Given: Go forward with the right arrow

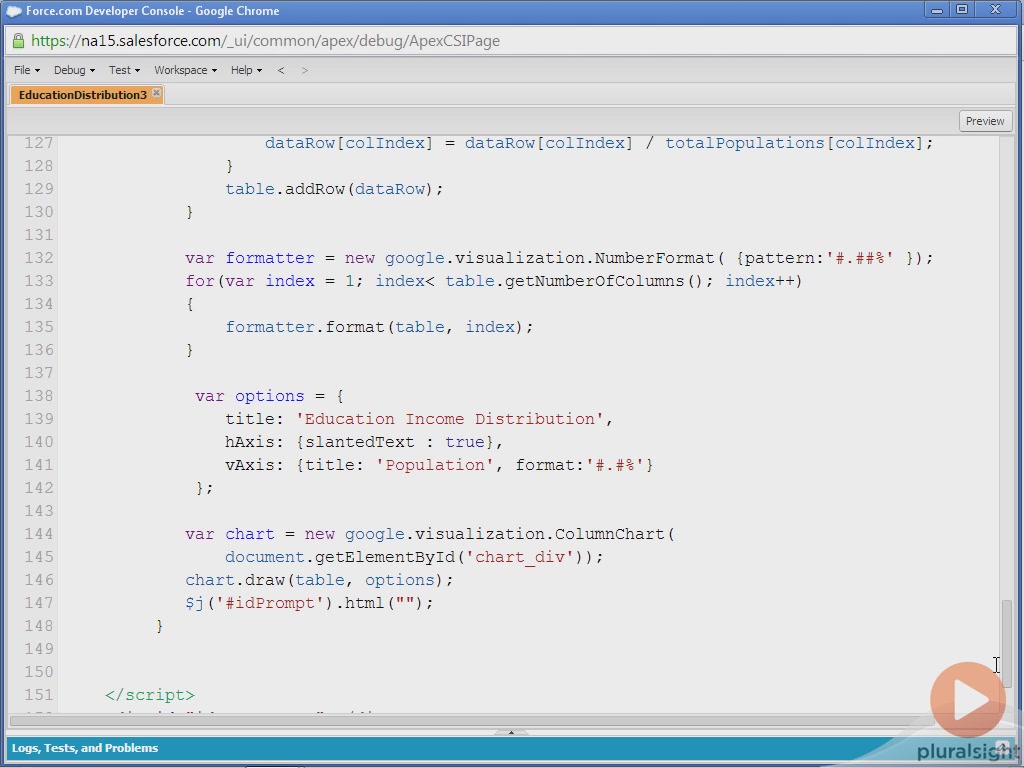Looking at the screenshot, I should (304, 70).
